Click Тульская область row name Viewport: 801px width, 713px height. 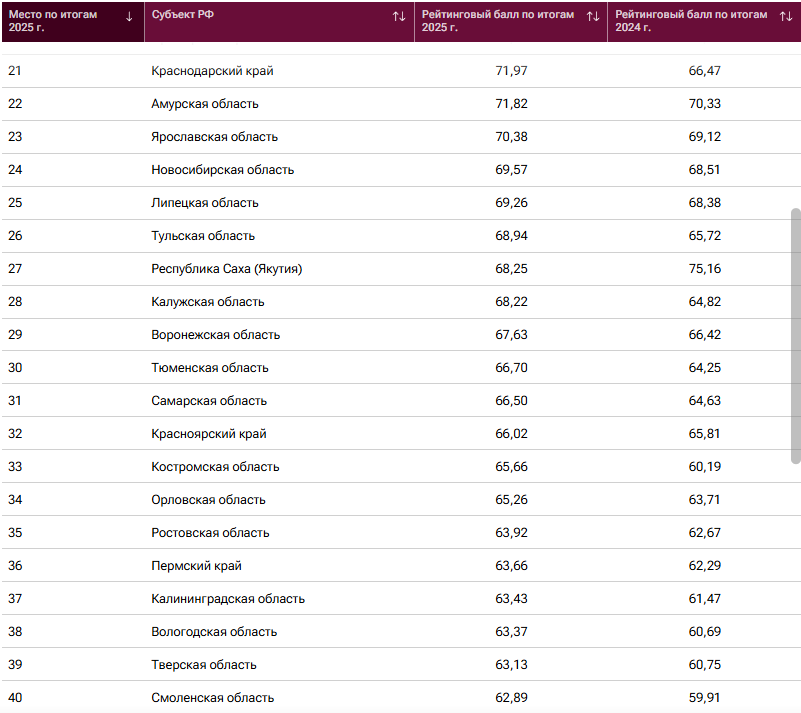[203, 236]
